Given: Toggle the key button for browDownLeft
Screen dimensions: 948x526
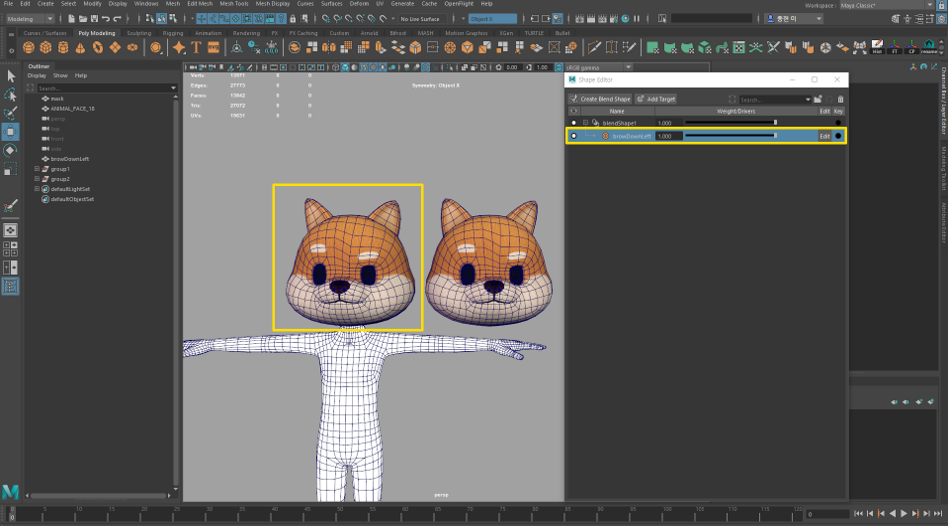Looking at the screenshot, I should 838,136.
